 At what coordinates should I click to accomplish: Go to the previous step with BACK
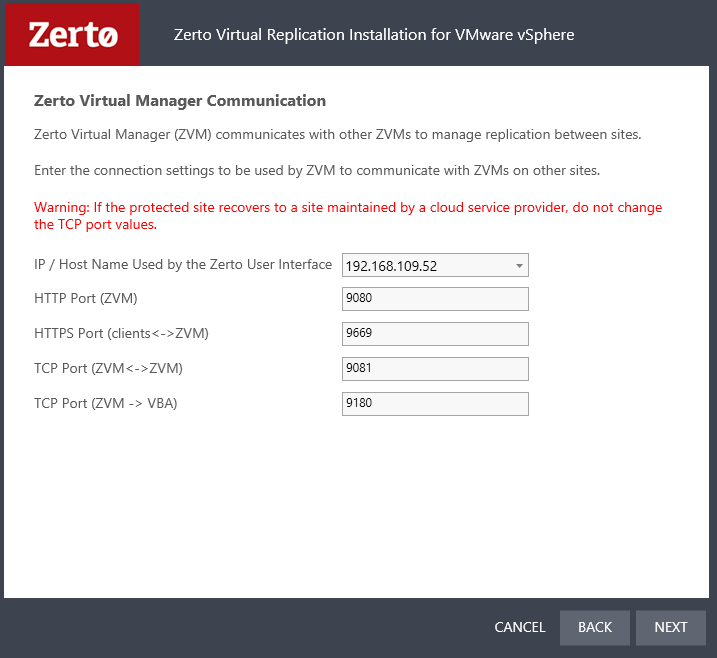click(x=594, y=627)
